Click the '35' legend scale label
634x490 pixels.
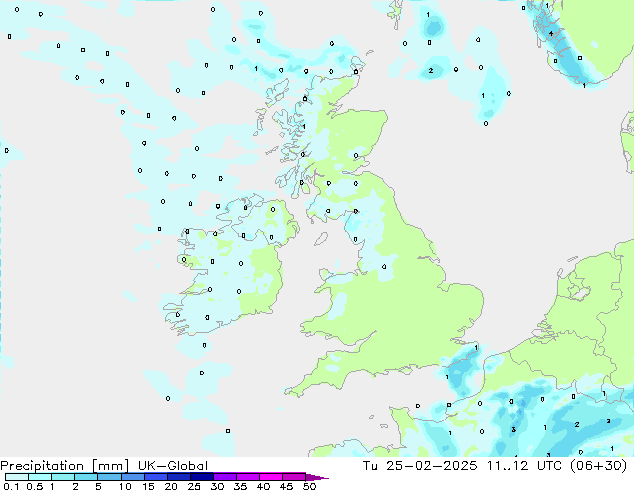tap(240, 486)
